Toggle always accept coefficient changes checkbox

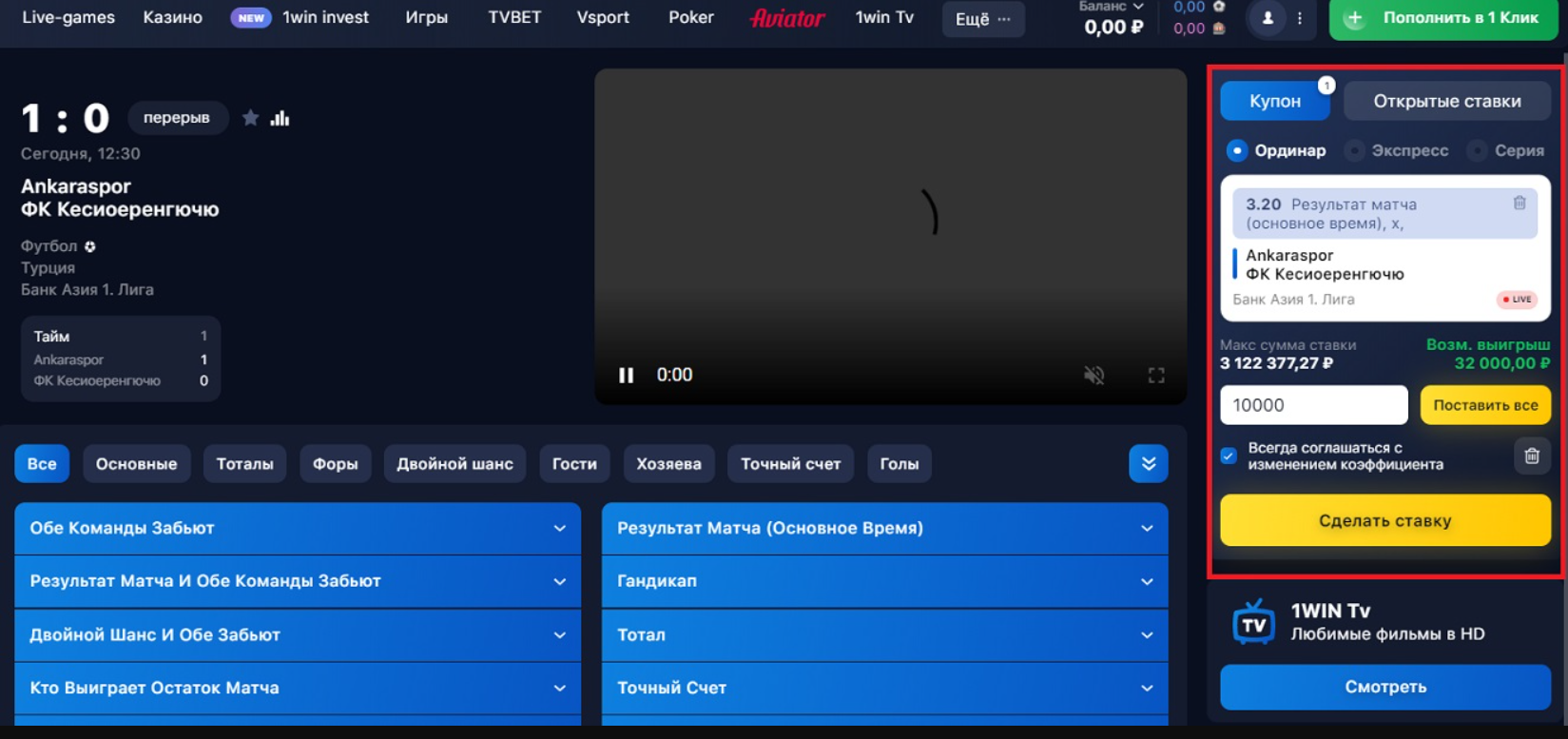pyautogui.click(x=1229, y=456)
